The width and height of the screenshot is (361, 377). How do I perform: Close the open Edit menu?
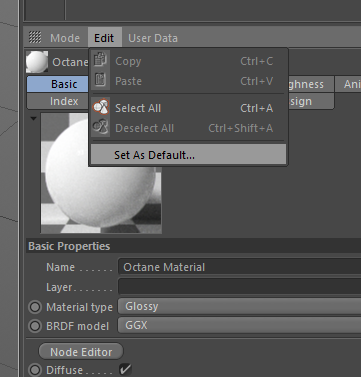tap(104, 38)
